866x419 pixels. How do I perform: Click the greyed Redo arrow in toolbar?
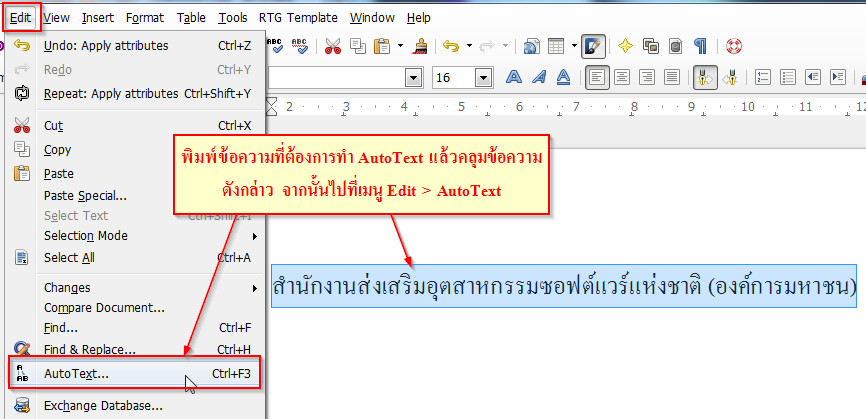click(487, 46)
